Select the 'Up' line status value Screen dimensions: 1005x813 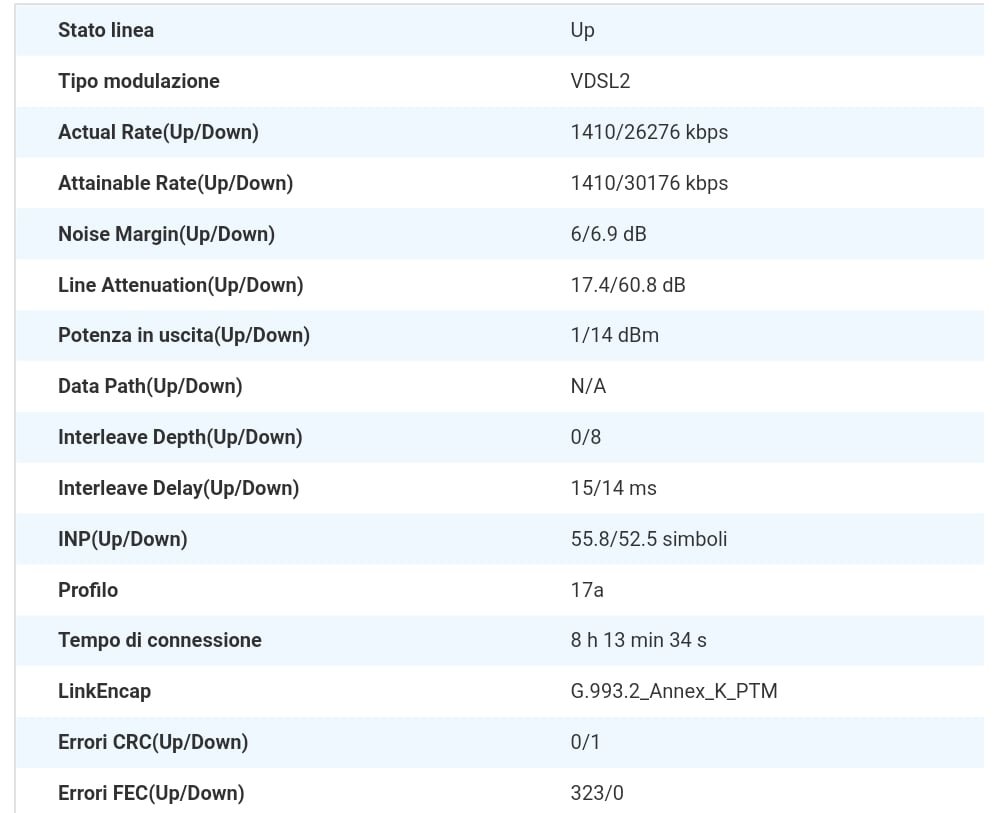583,31
